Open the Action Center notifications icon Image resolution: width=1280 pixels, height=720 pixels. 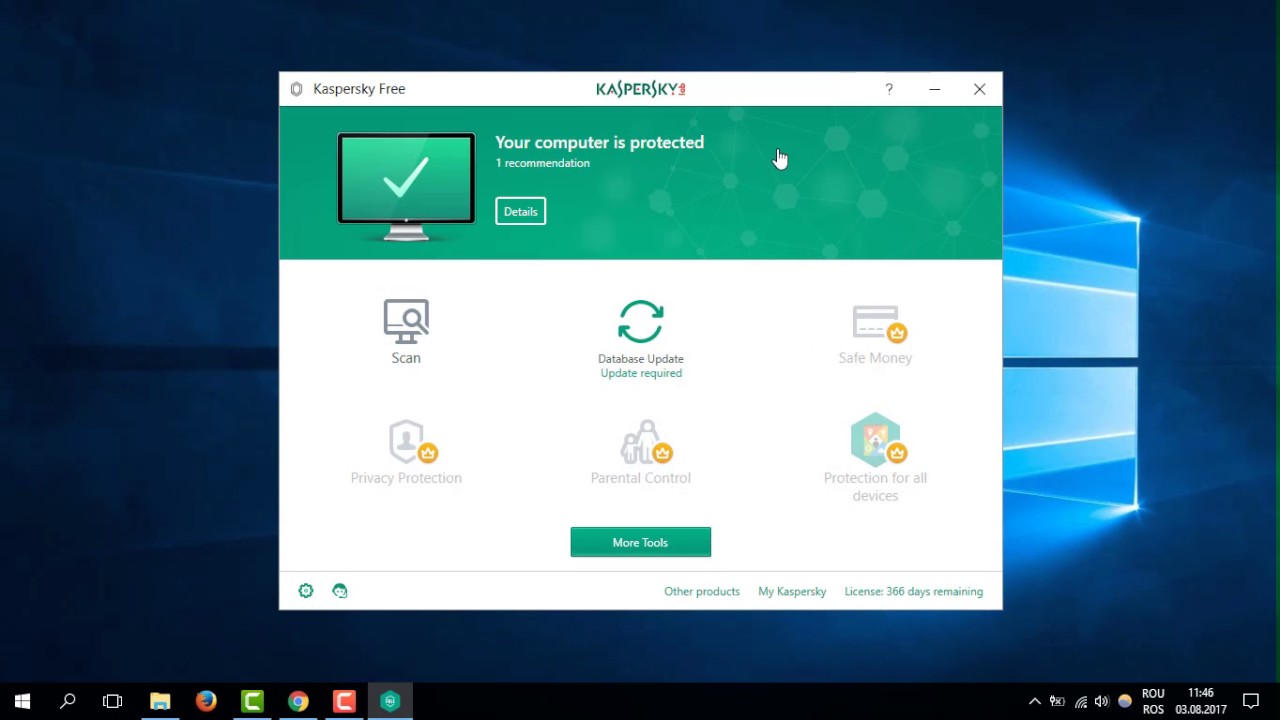(x=1251, y=701)
